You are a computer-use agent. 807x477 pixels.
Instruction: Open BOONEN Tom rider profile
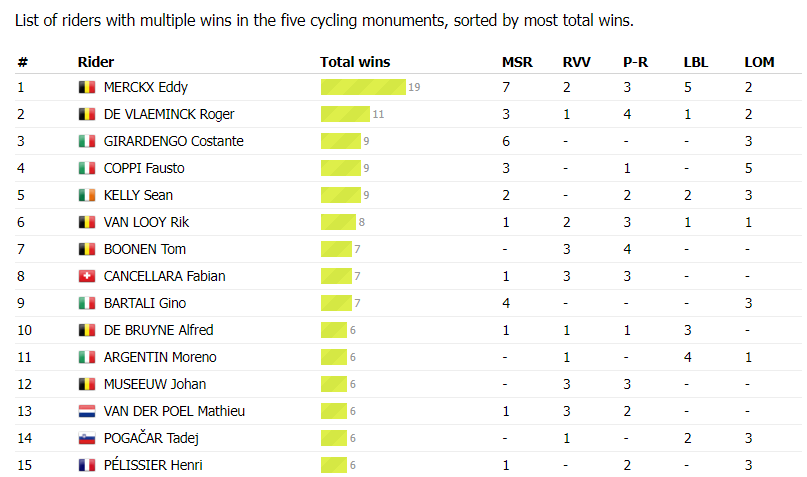click(x=144, y=249)
